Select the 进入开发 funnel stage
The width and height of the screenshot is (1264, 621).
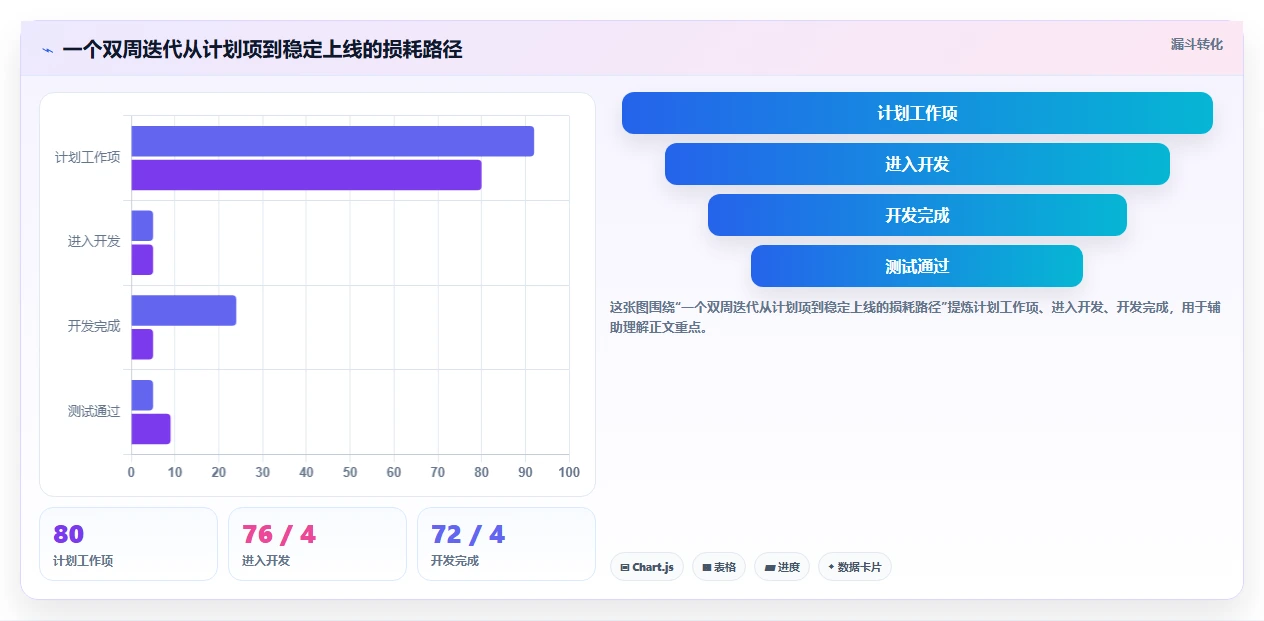tap(917, 164)
